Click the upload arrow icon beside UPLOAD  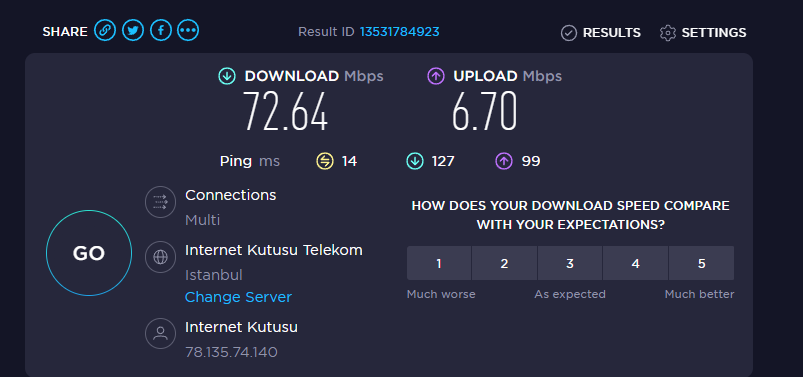pyautogui.click(x=435, y=76)
